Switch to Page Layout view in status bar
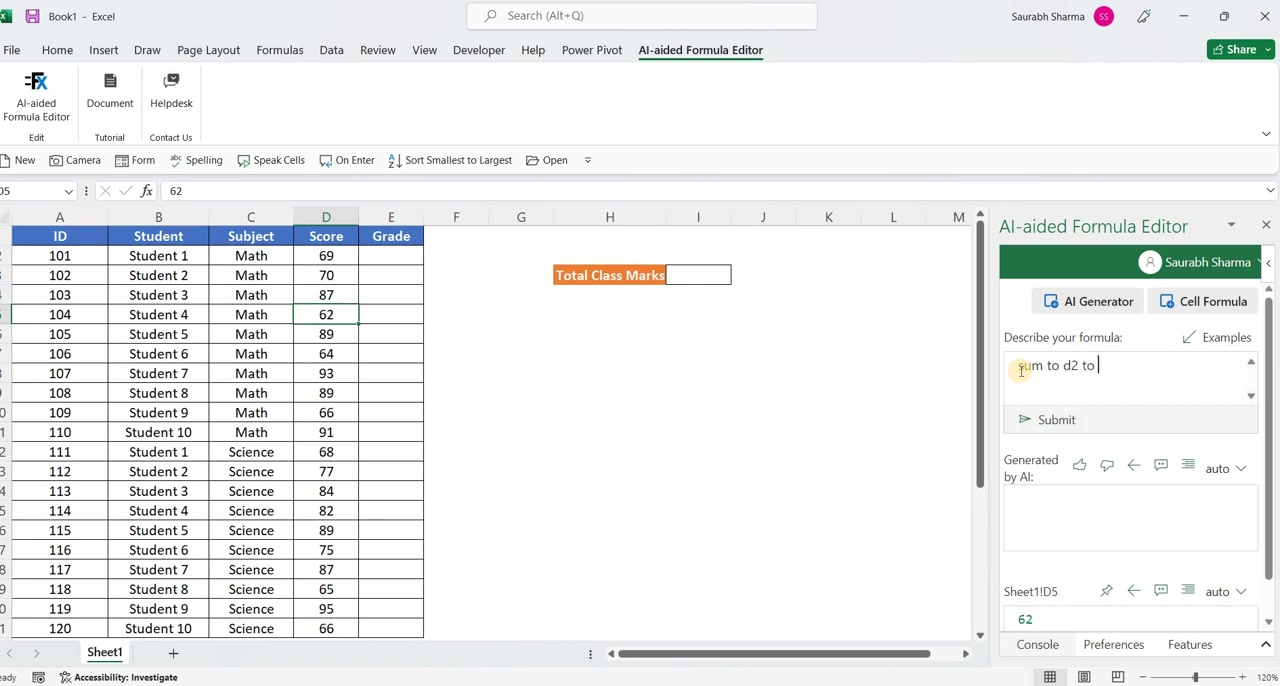The image size is (1280, 686). 1084,677
